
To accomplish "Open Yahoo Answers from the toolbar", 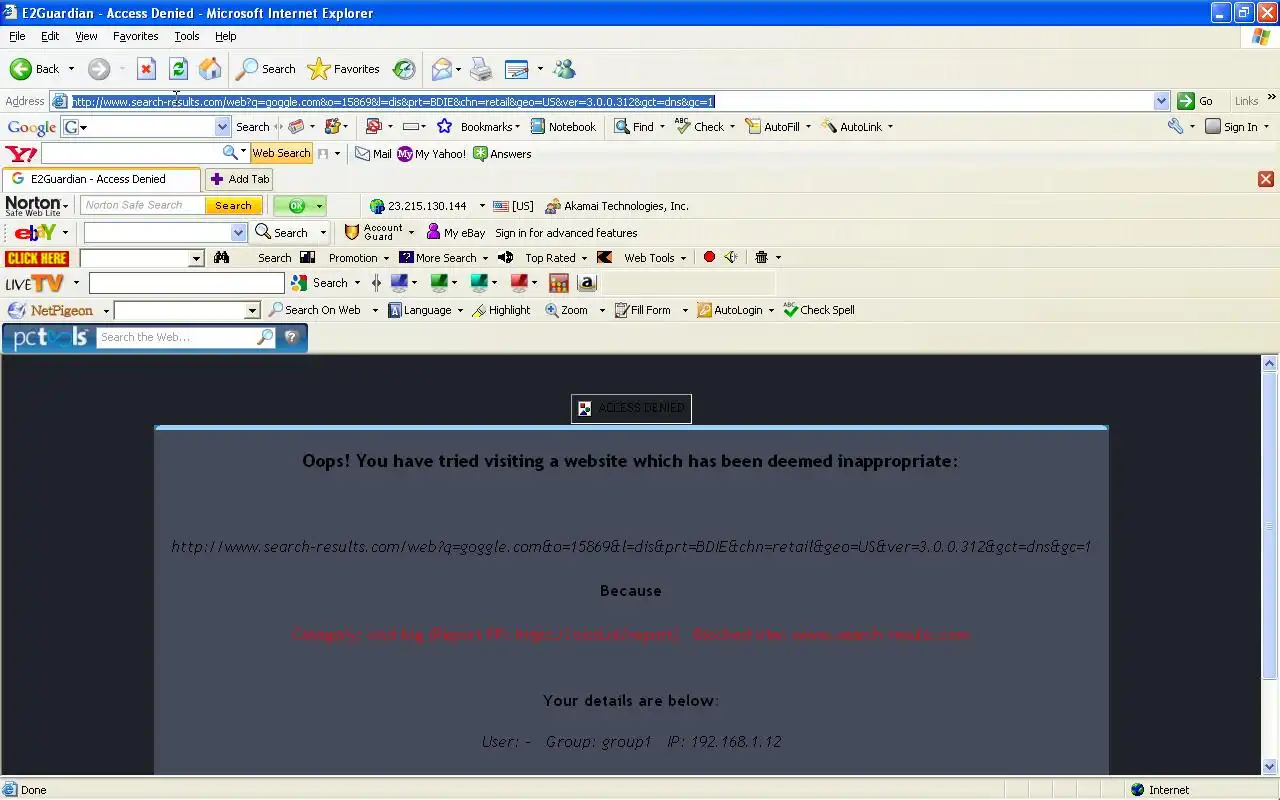I will [502, 154].
